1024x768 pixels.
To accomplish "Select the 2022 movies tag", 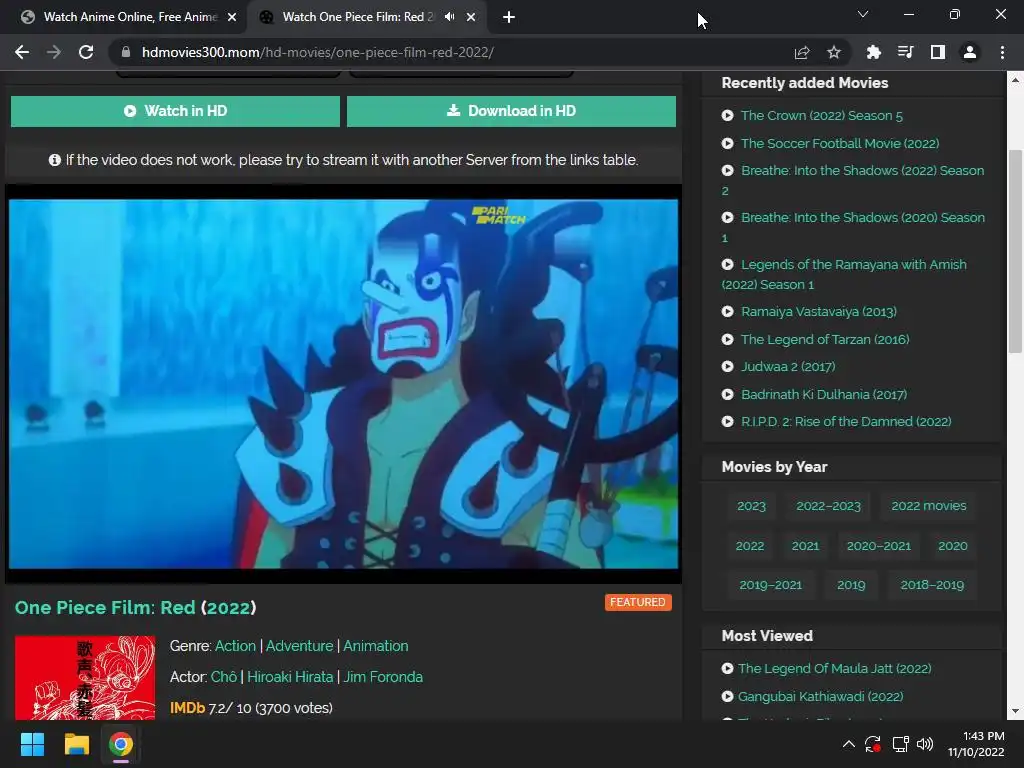I will click(x=929, y=506).
